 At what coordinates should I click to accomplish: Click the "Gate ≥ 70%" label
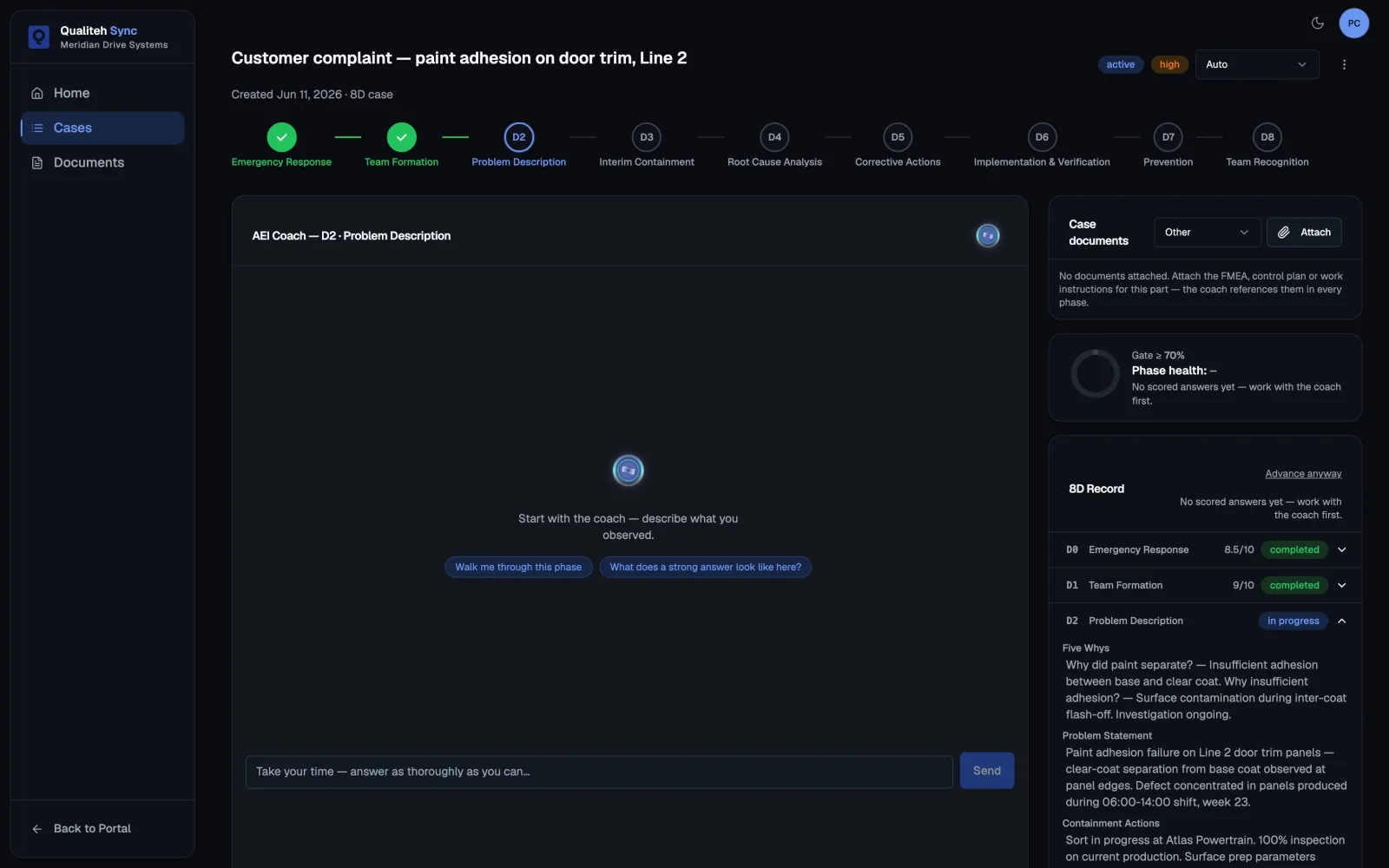click(1157, 356)
